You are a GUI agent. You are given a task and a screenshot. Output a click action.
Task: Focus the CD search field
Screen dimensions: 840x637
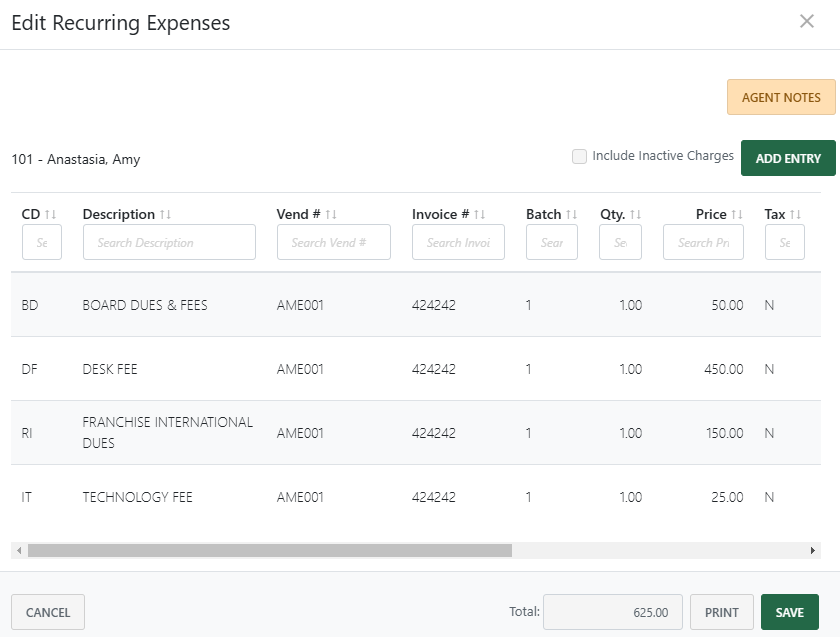(x=42, y=242)
